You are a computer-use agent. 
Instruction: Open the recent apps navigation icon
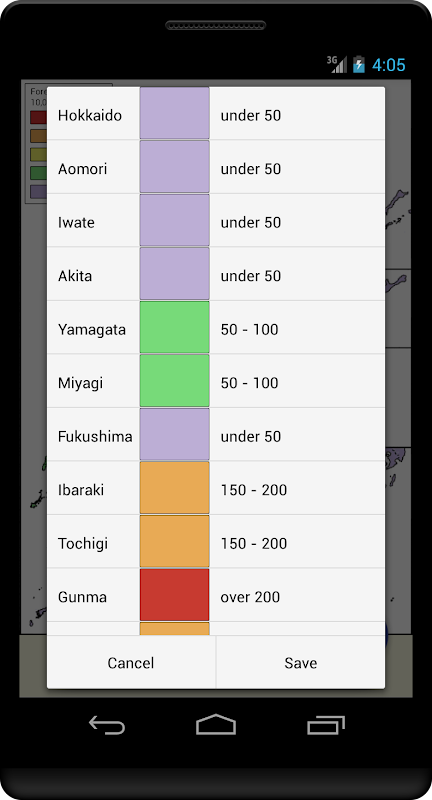[x=326, y=724]
